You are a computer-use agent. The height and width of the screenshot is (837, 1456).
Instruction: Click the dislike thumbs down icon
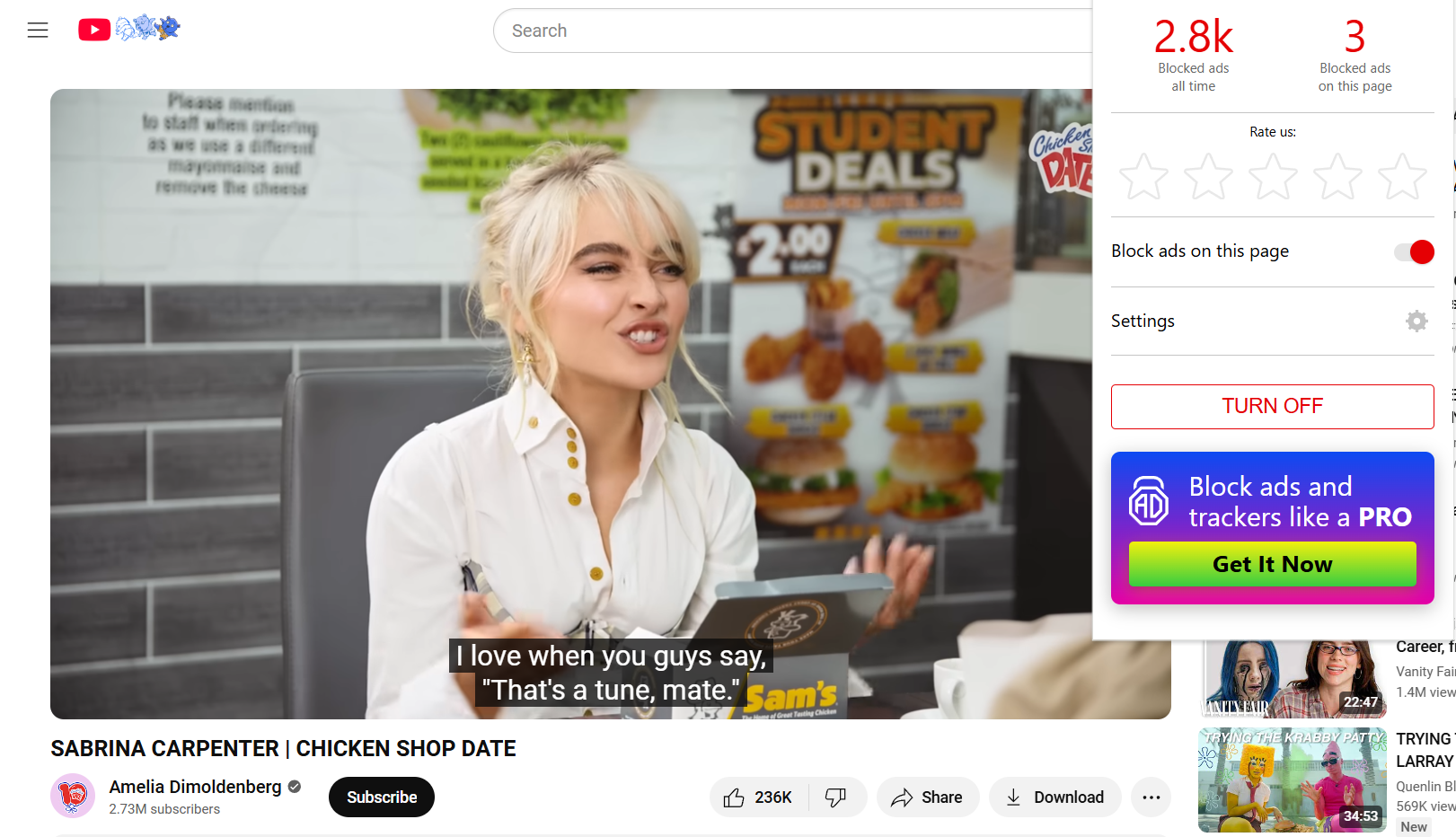836,797
